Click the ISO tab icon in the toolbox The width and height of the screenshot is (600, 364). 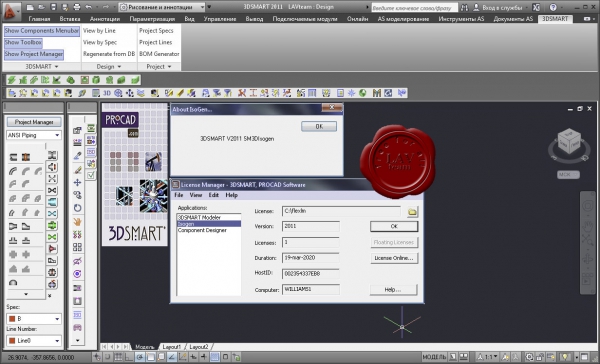tap(91, 152)
